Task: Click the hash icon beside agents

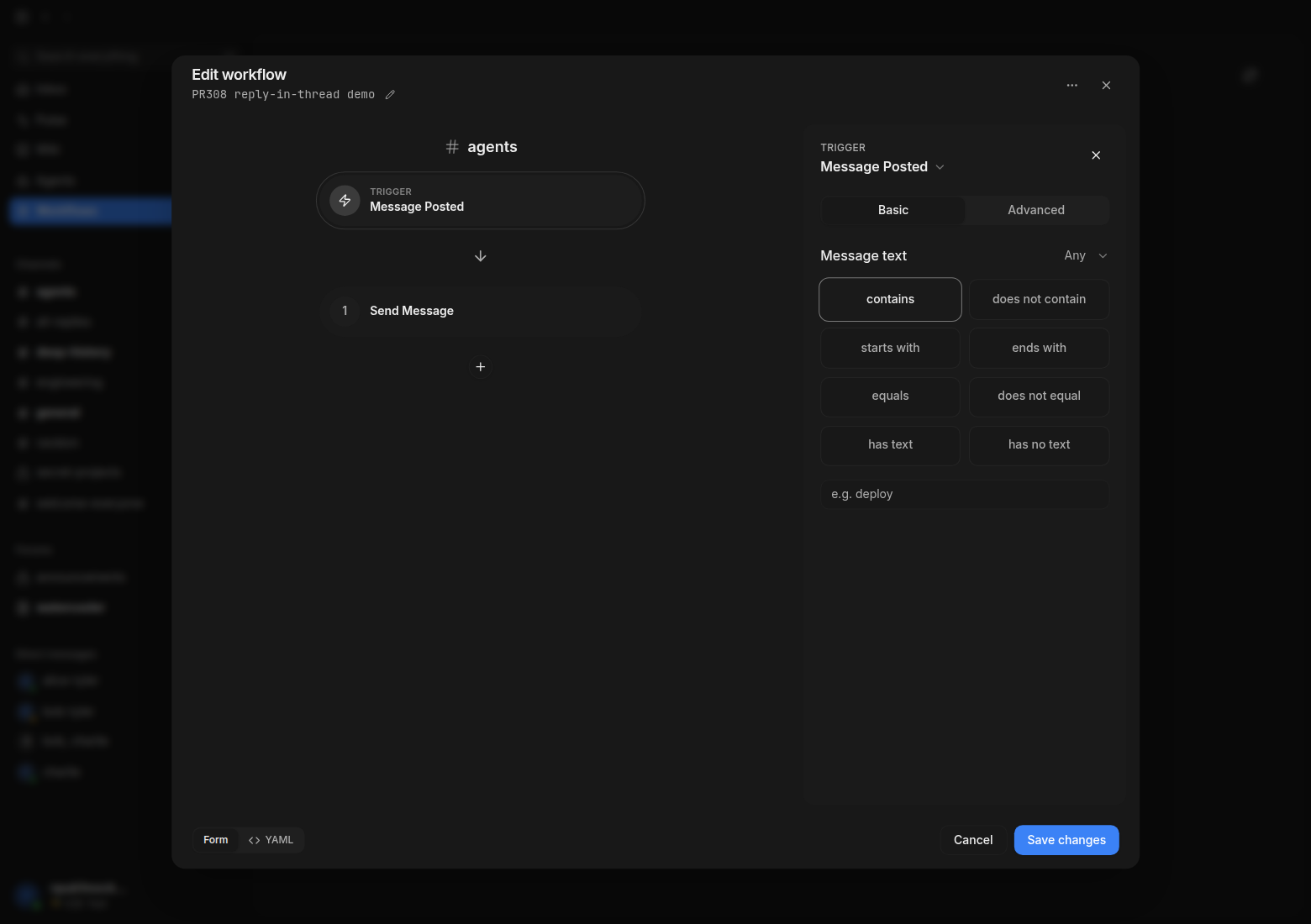Action: (x=452, y=147)
